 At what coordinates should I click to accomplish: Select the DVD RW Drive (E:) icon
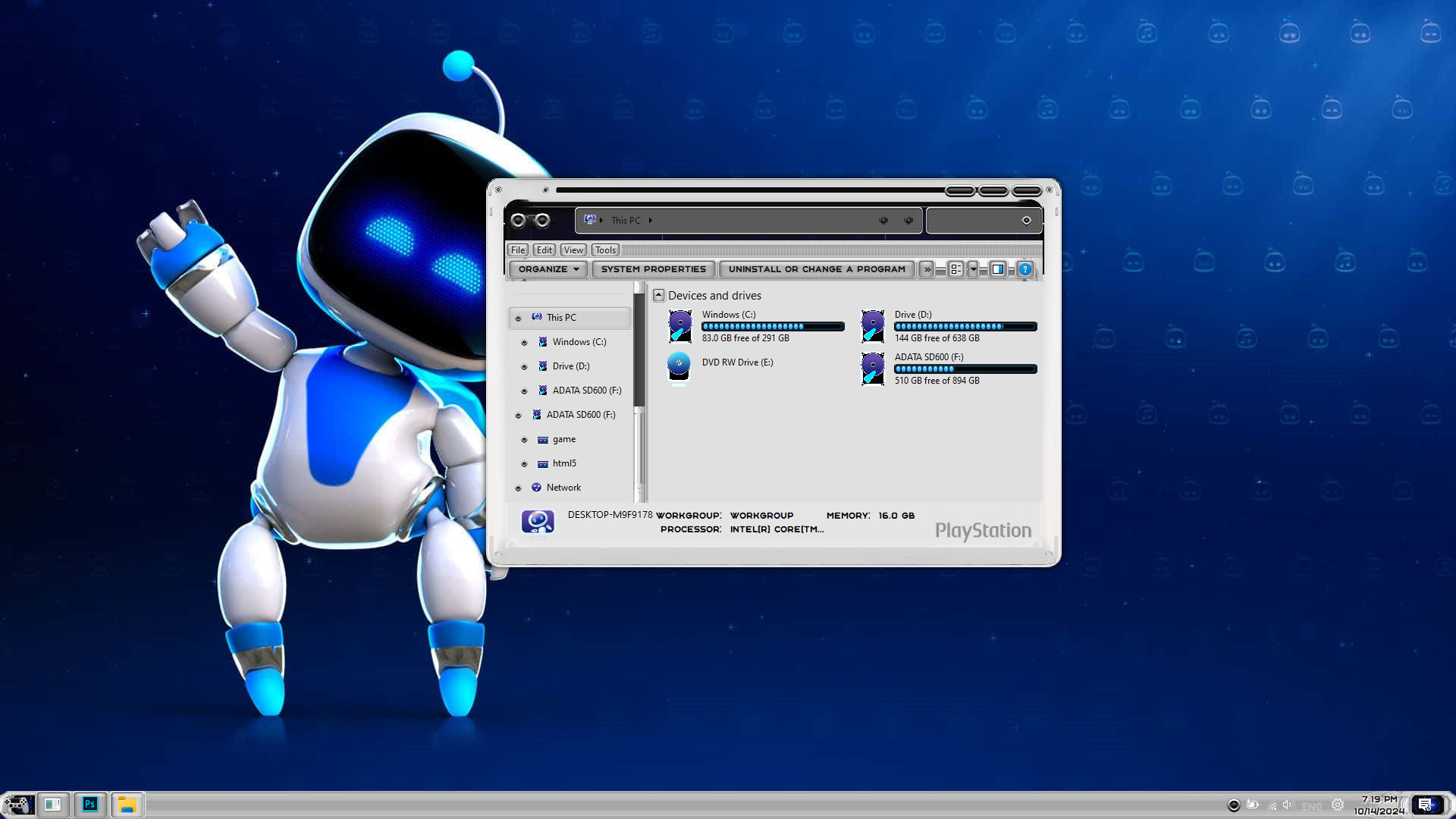679,366
